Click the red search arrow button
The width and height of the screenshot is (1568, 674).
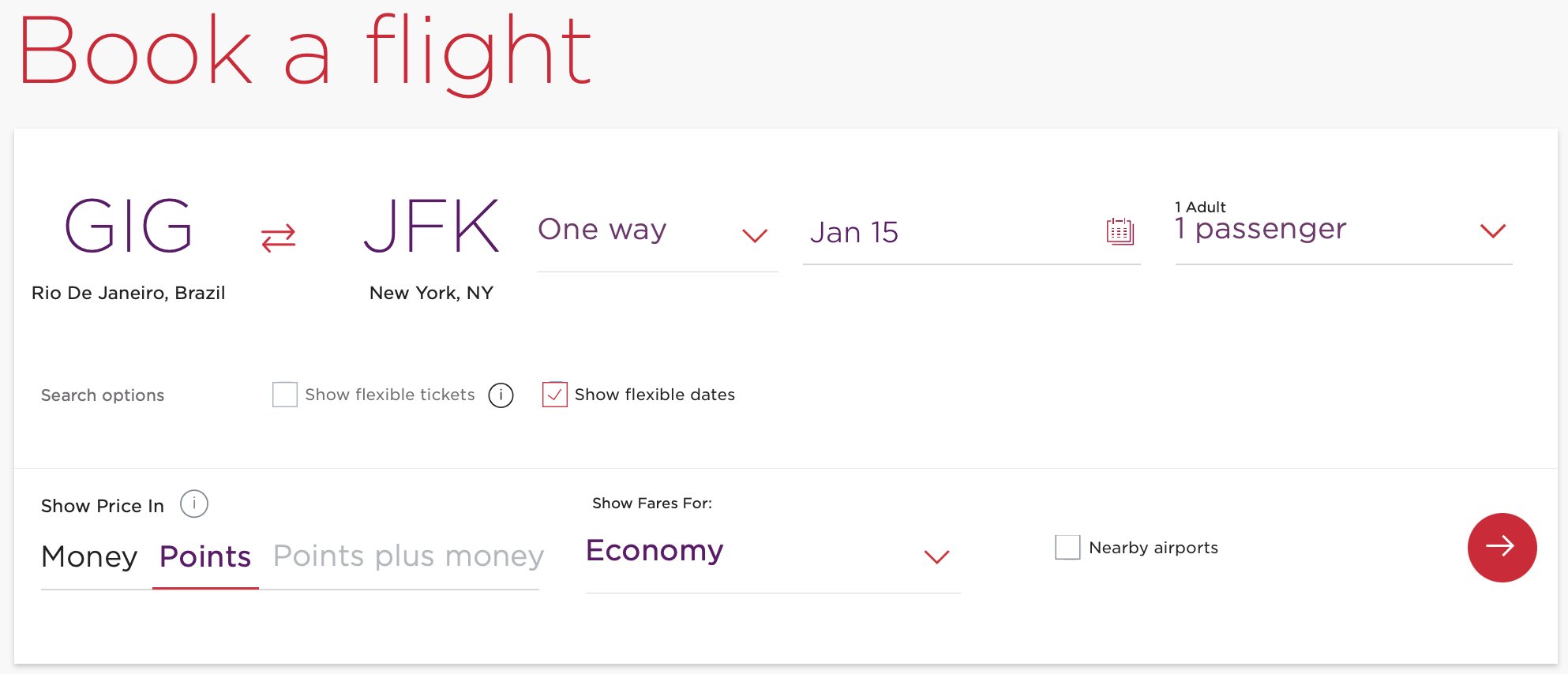(1502, 548)
